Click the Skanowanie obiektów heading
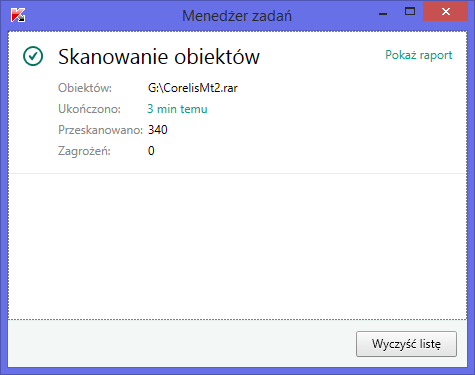Viewport: 475px width, 375px height. click(159, 57)
